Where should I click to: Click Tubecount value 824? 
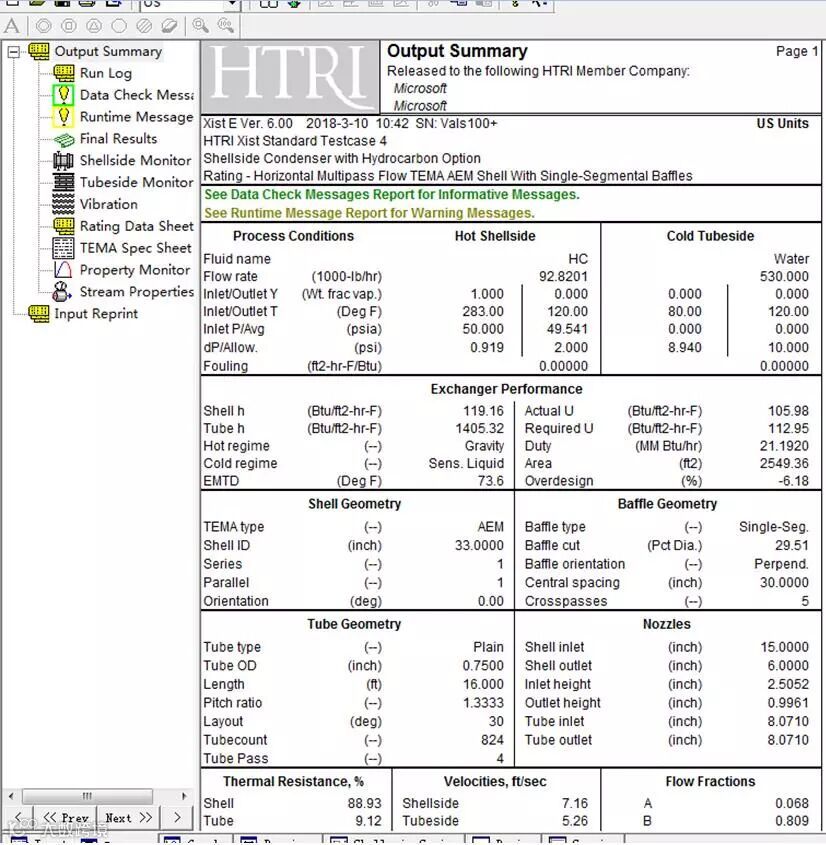[492, 740]
